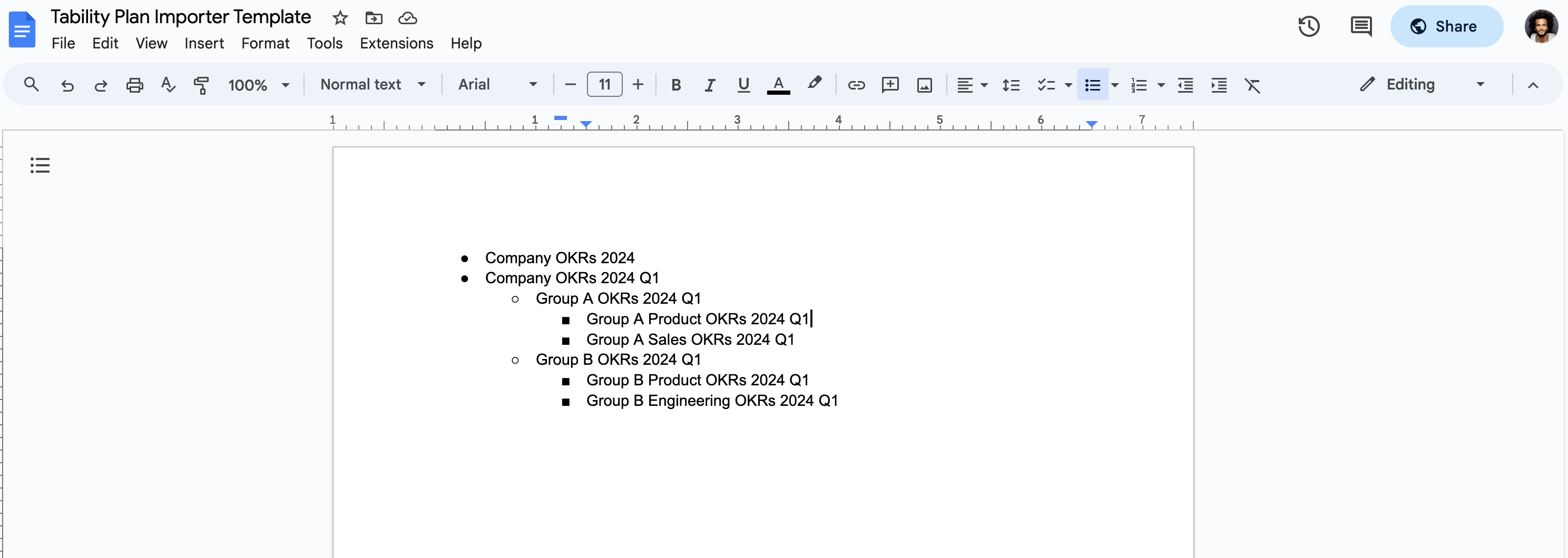Star this document as favorite

(x=340, y=18)
